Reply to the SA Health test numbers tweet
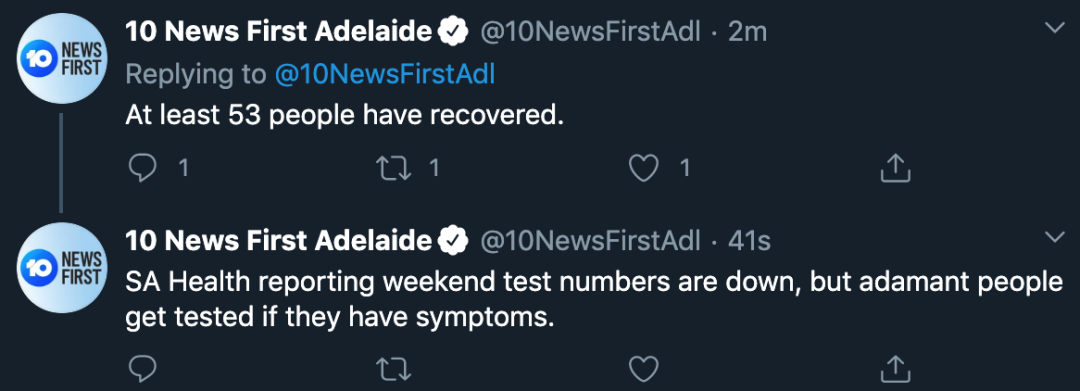 coord(143,370)
